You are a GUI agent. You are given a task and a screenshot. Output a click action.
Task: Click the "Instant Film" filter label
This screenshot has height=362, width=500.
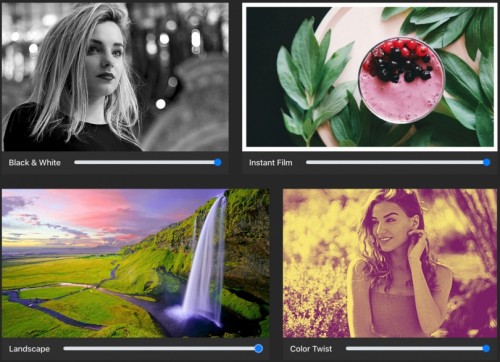tap(271, 163)
